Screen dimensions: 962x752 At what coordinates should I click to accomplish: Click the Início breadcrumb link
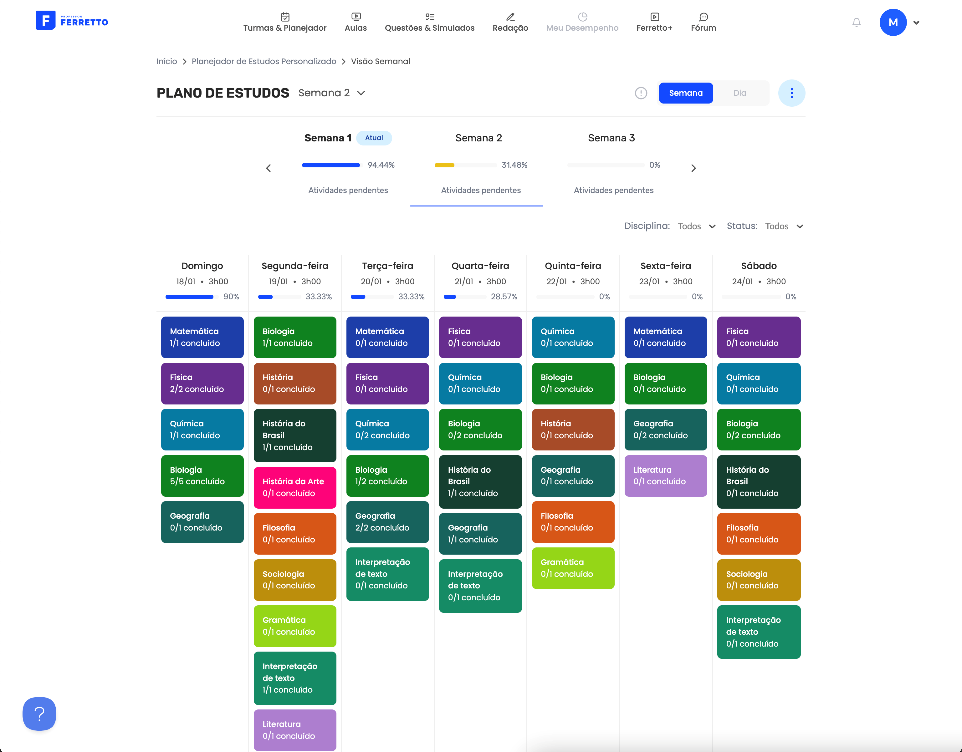tap(166, 61)
